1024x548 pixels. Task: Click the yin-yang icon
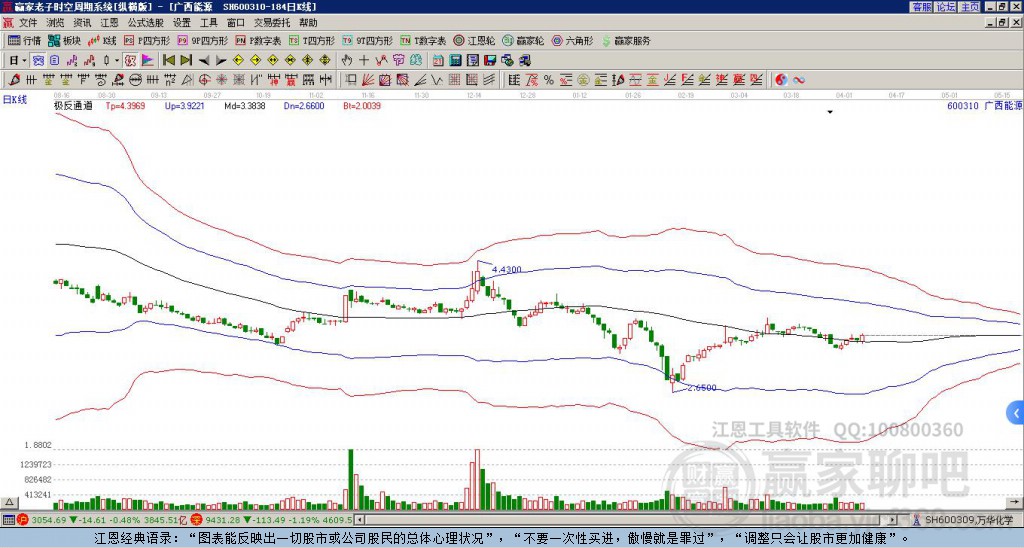(x=781, y=80)
